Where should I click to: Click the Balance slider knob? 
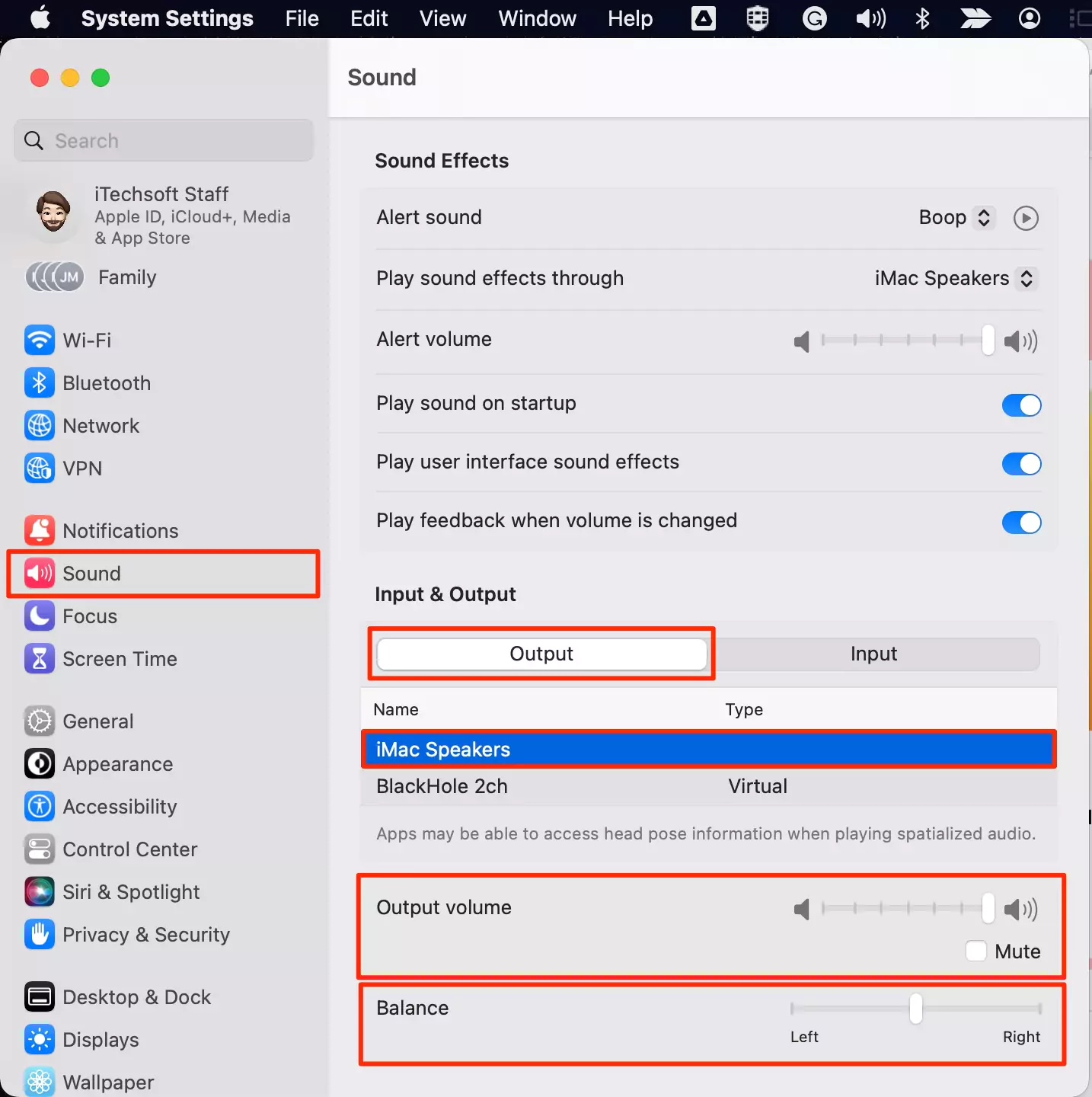pos(915,1009)
